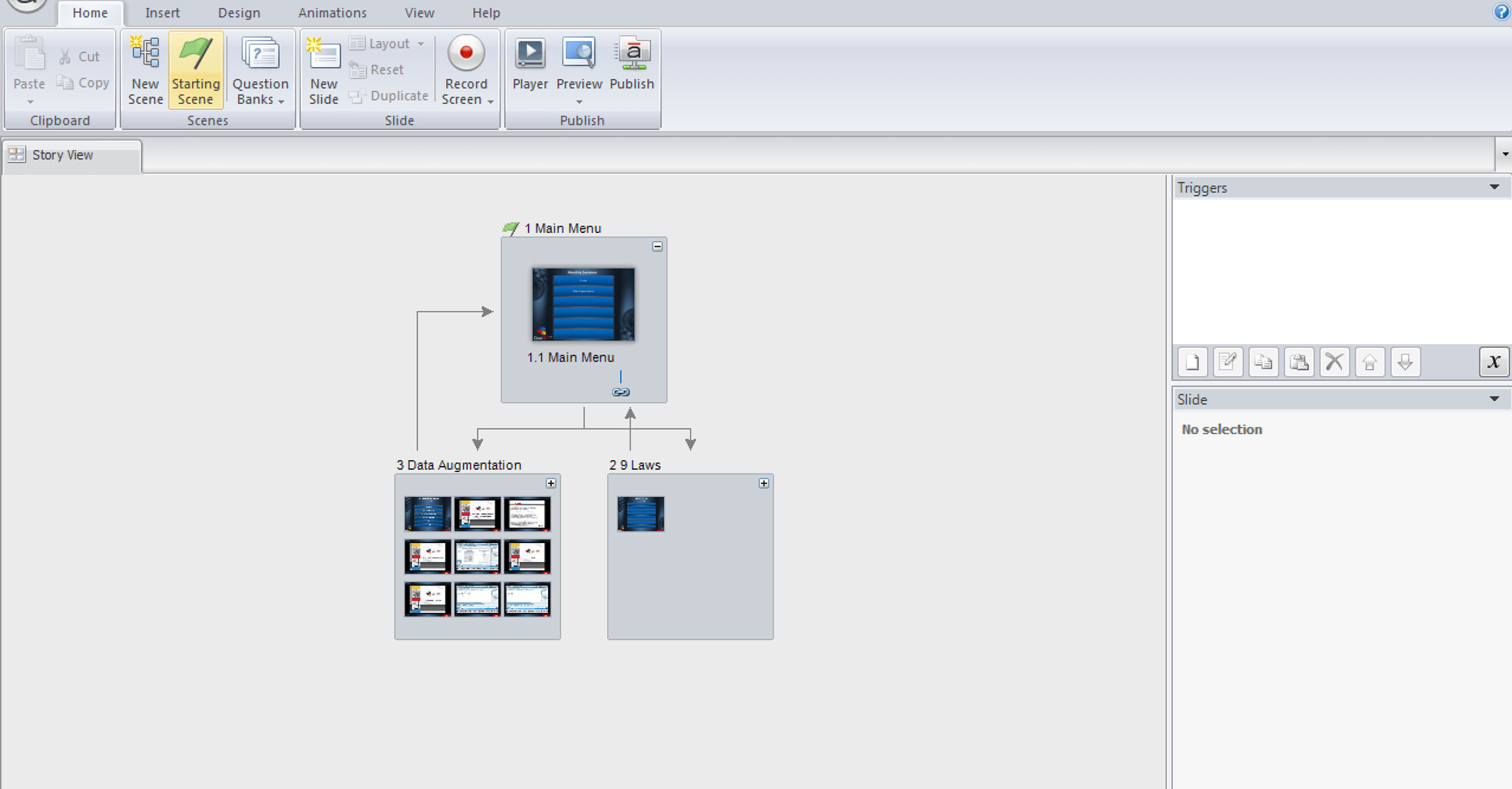Insert a New Slide

pos(323,70)
